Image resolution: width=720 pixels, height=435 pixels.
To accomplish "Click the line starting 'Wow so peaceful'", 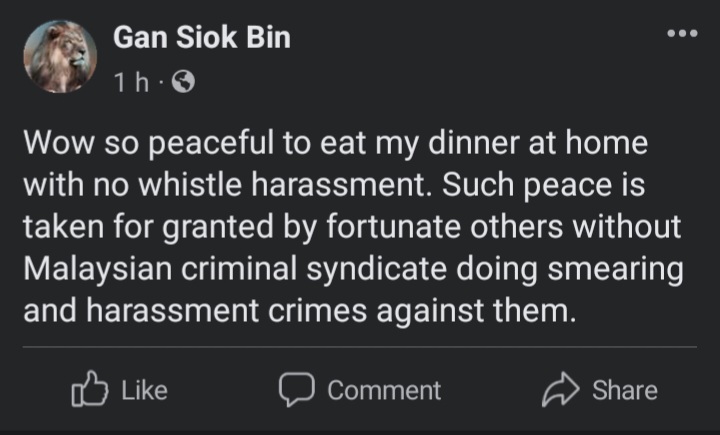I will pos(335,143).
